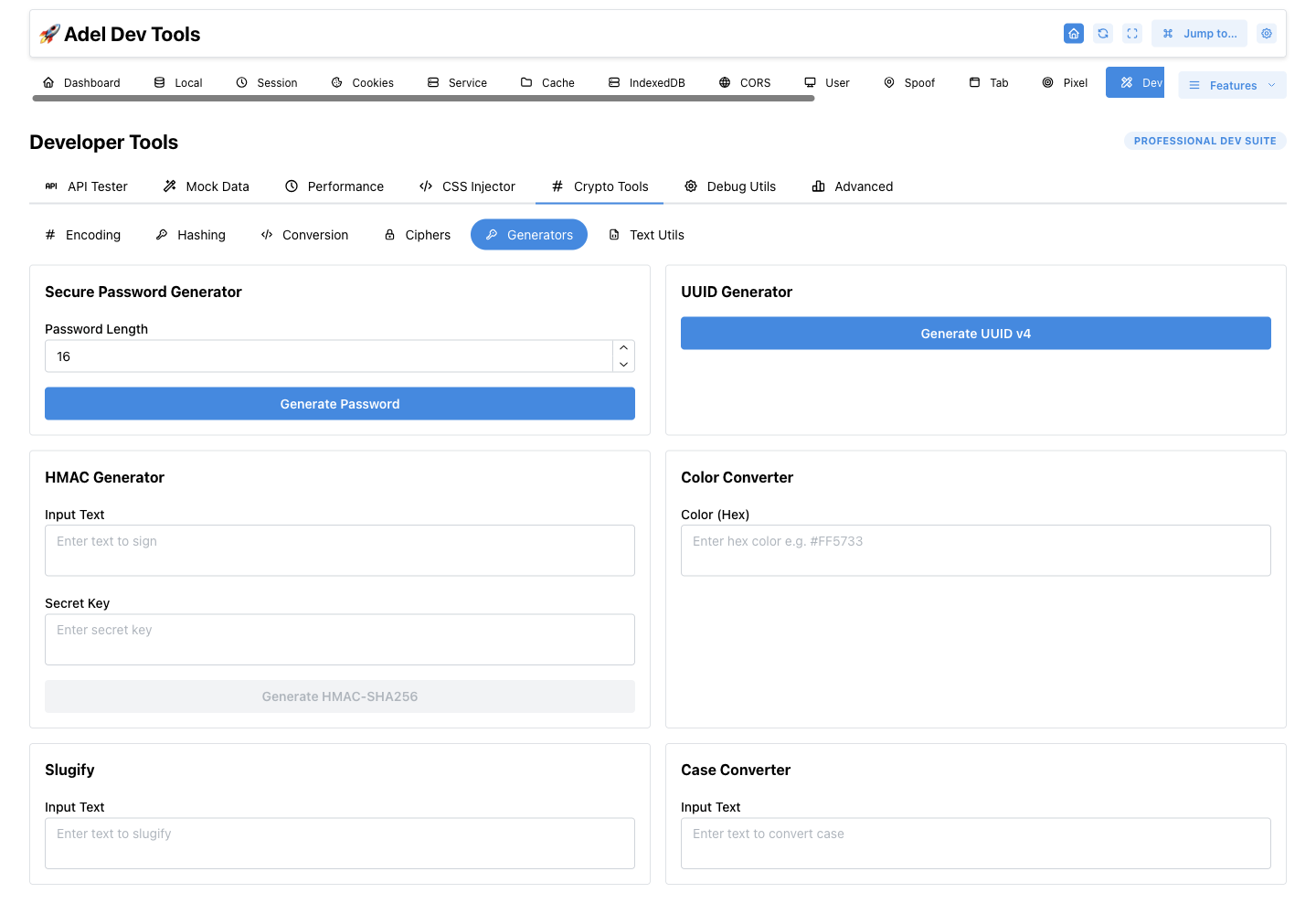Open the Jump to command menu

click(x=1199, y=34)
